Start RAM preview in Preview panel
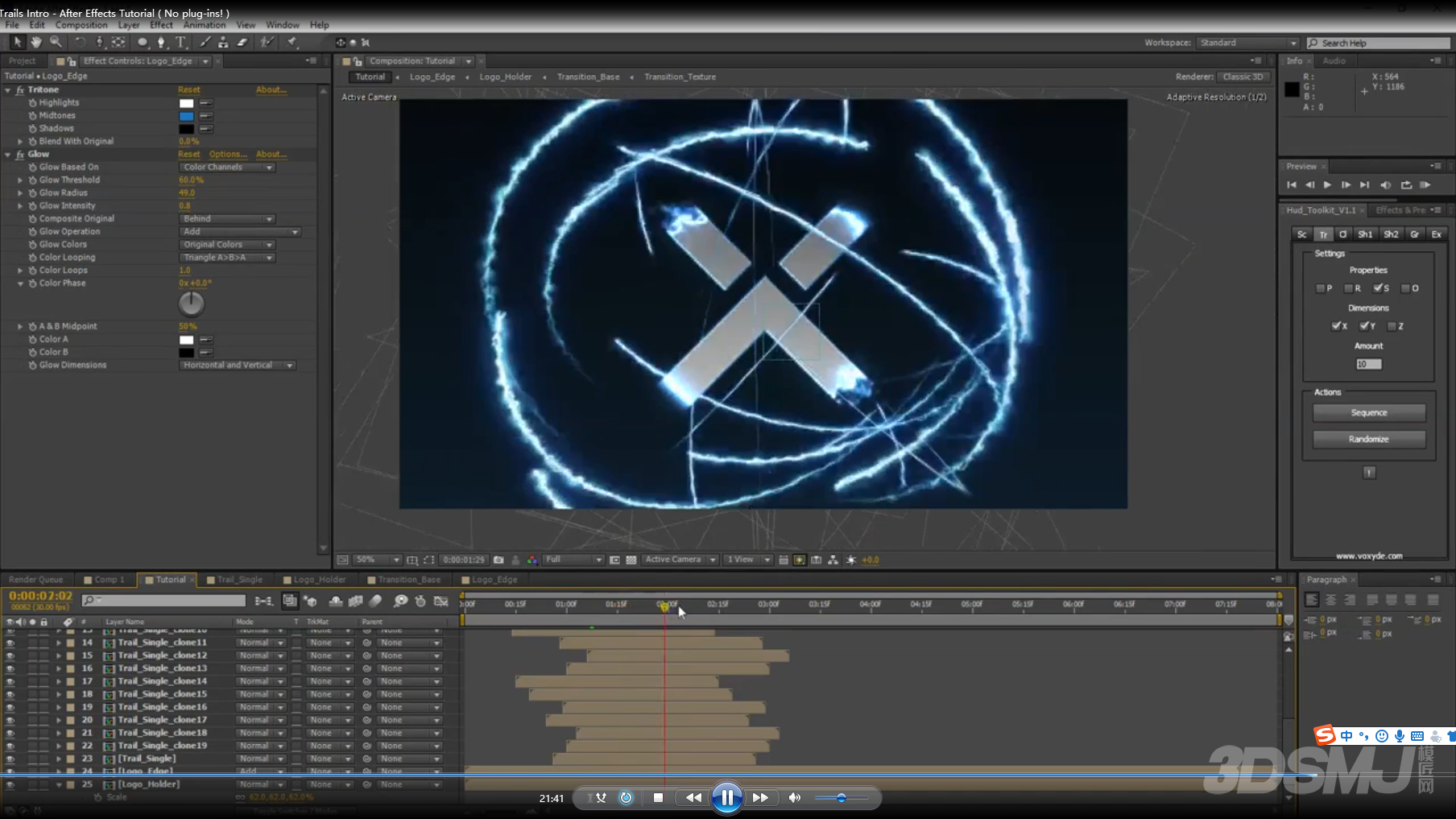1456x819 pixels. pos(1425,184)
